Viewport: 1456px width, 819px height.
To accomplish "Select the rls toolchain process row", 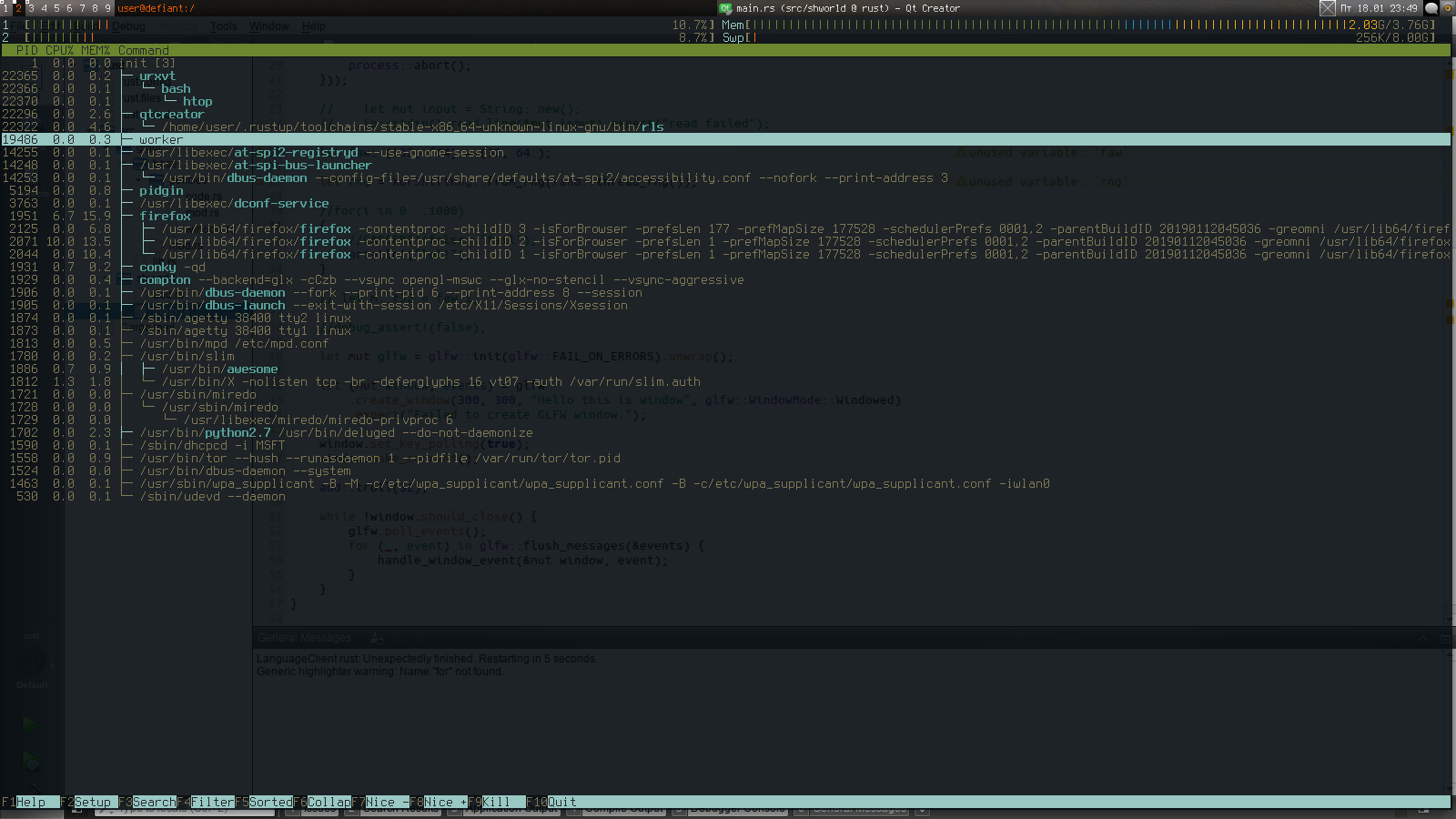I will (725, 126).
